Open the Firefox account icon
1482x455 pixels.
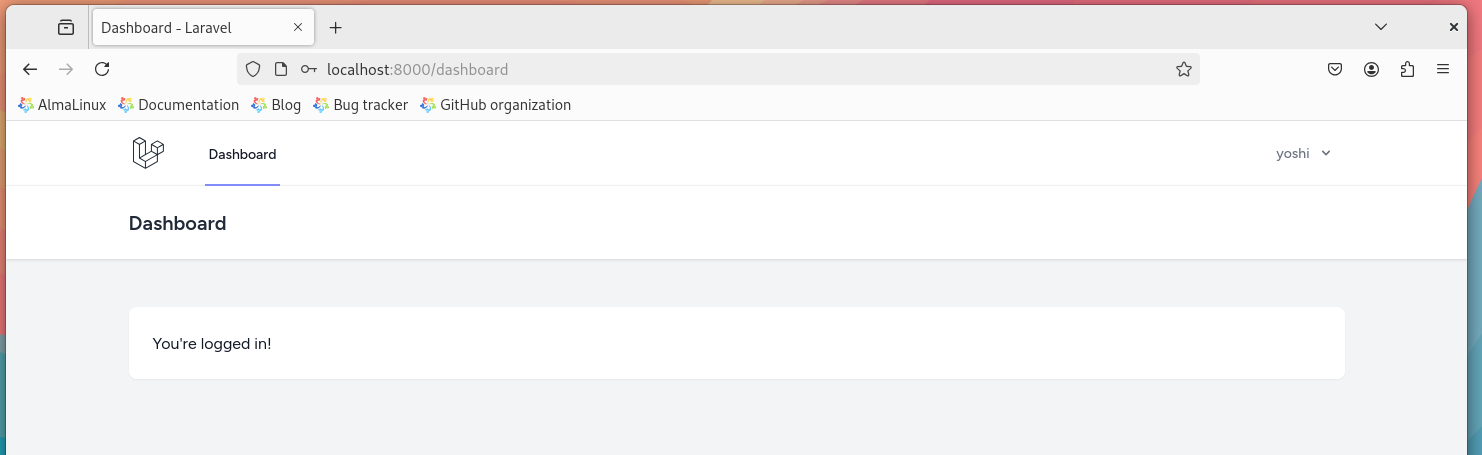click(1371, 69)
